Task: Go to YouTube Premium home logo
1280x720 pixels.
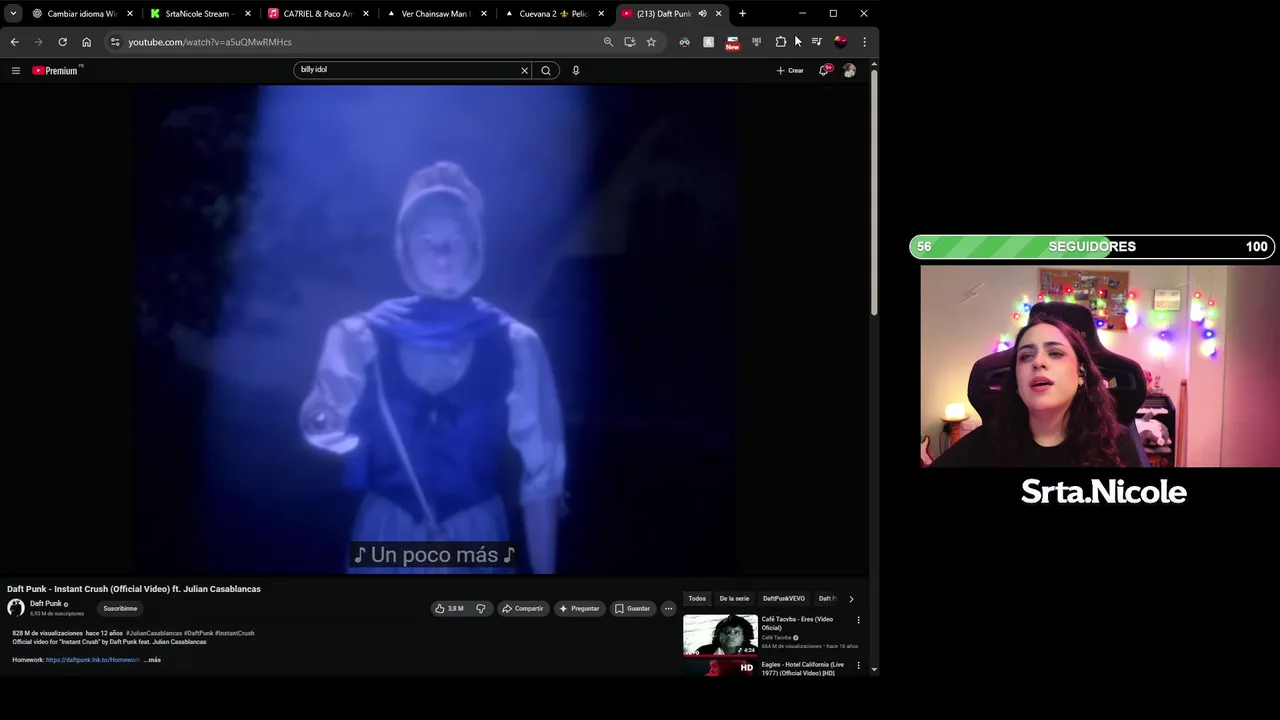Action: (56, 70)
